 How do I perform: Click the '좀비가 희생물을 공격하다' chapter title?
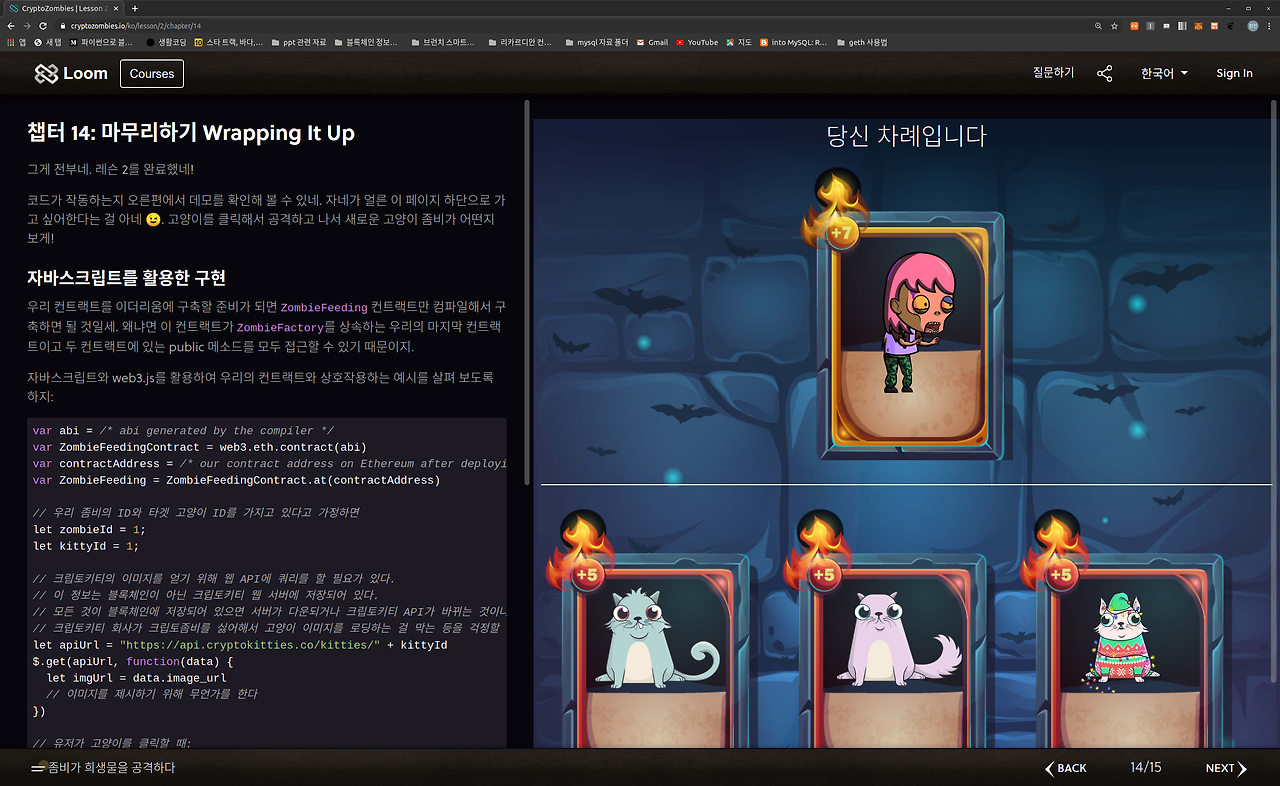pos(112,768)
